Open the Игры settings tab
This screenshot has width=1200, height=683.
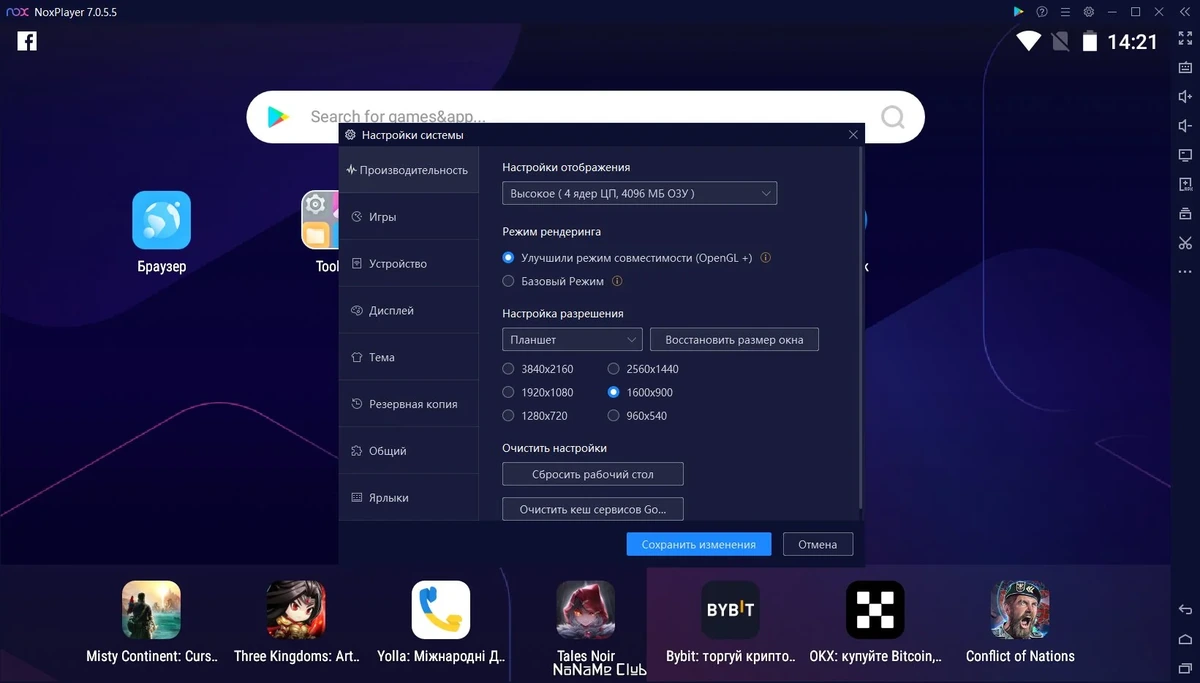click(408, 217)
